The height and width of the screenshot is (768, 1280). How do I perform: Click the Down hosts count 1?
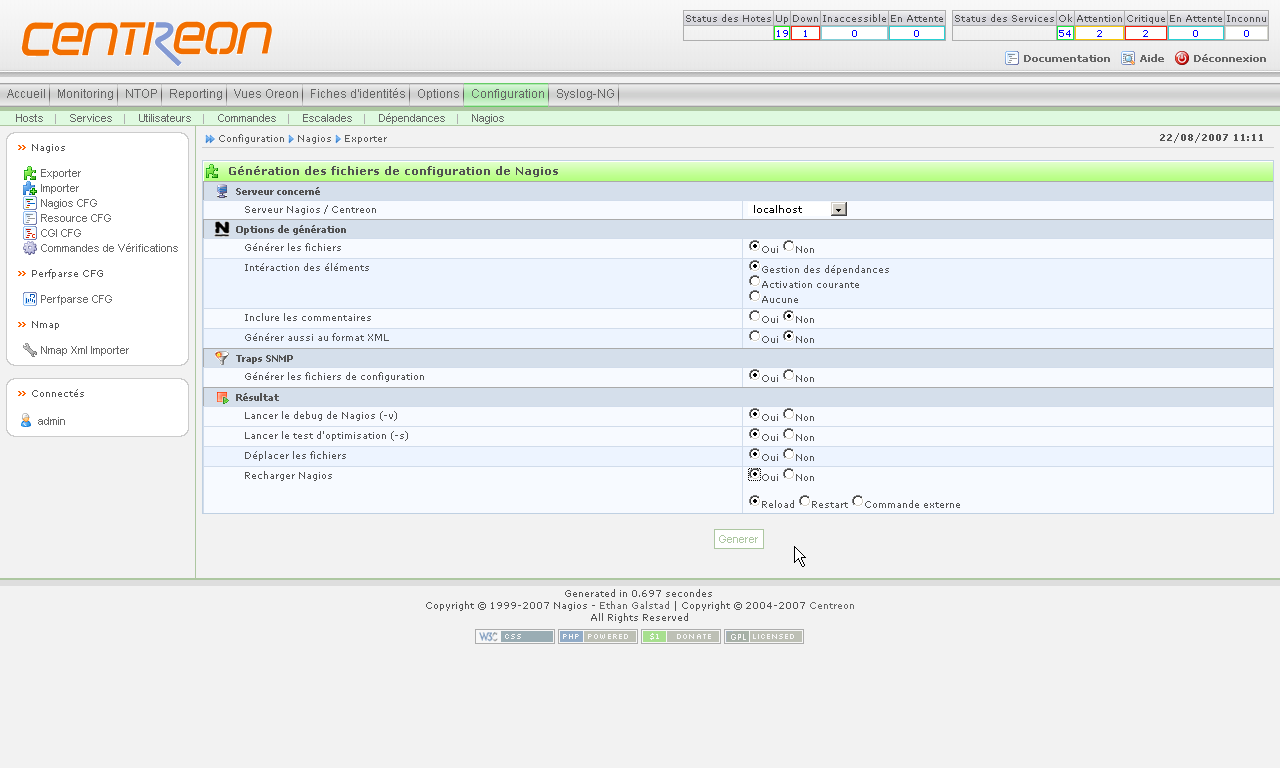[x=805, y=33]
